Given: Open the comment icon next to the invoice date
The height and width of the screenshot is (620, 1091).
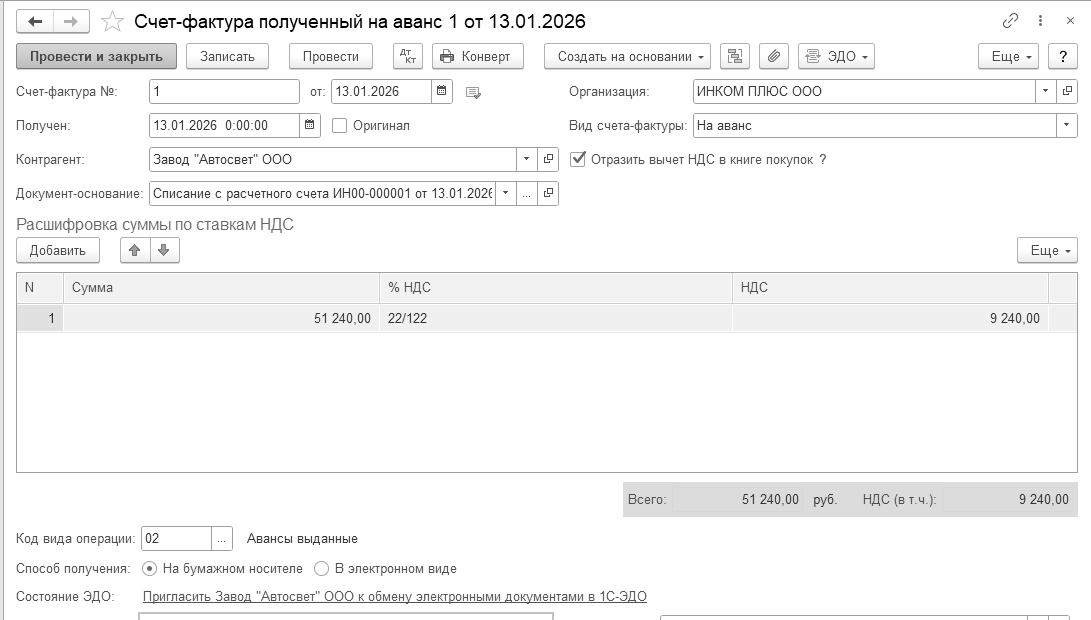Looking at the screenshot, I should pos(473,93).
